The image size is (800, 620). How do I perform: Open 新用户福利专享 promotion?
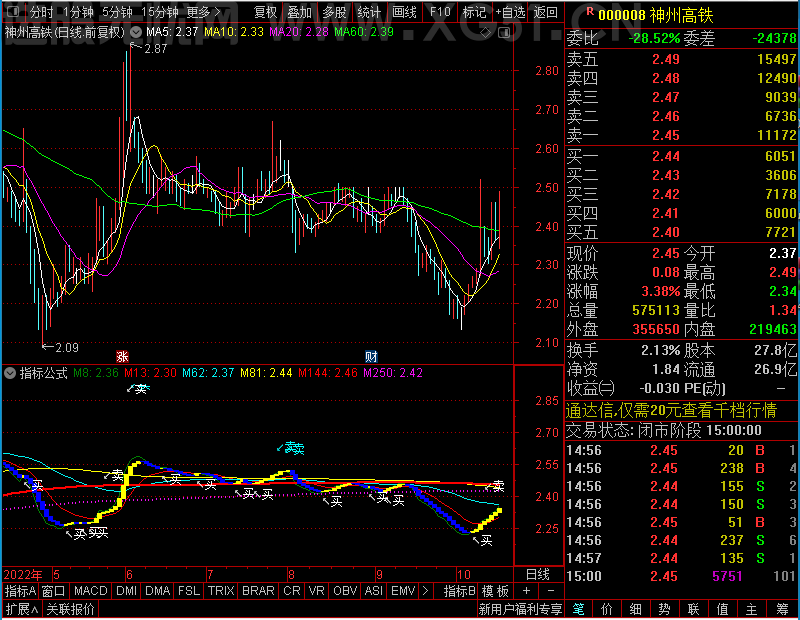coord(520,609)
